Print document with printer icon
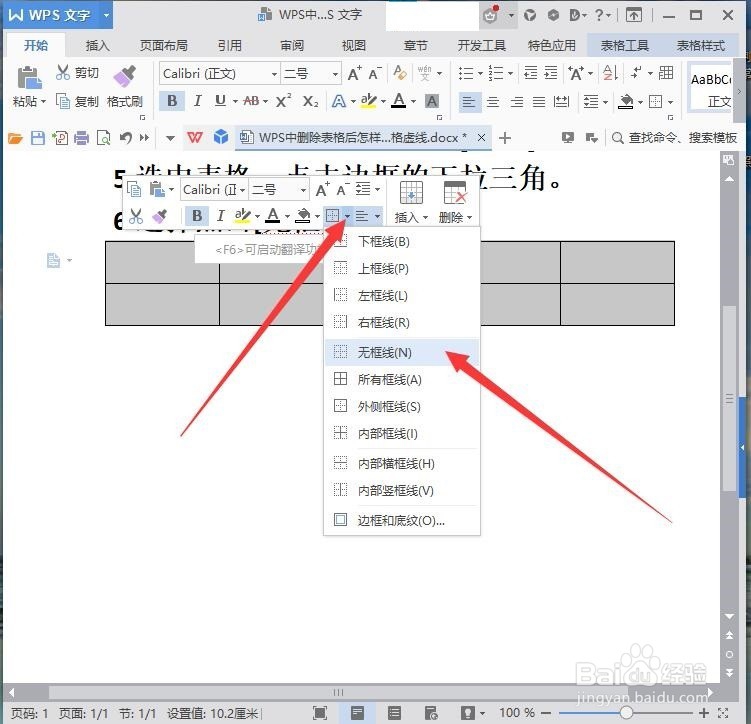751x724 pixels. pyautogui.click(x=81, y=138)
